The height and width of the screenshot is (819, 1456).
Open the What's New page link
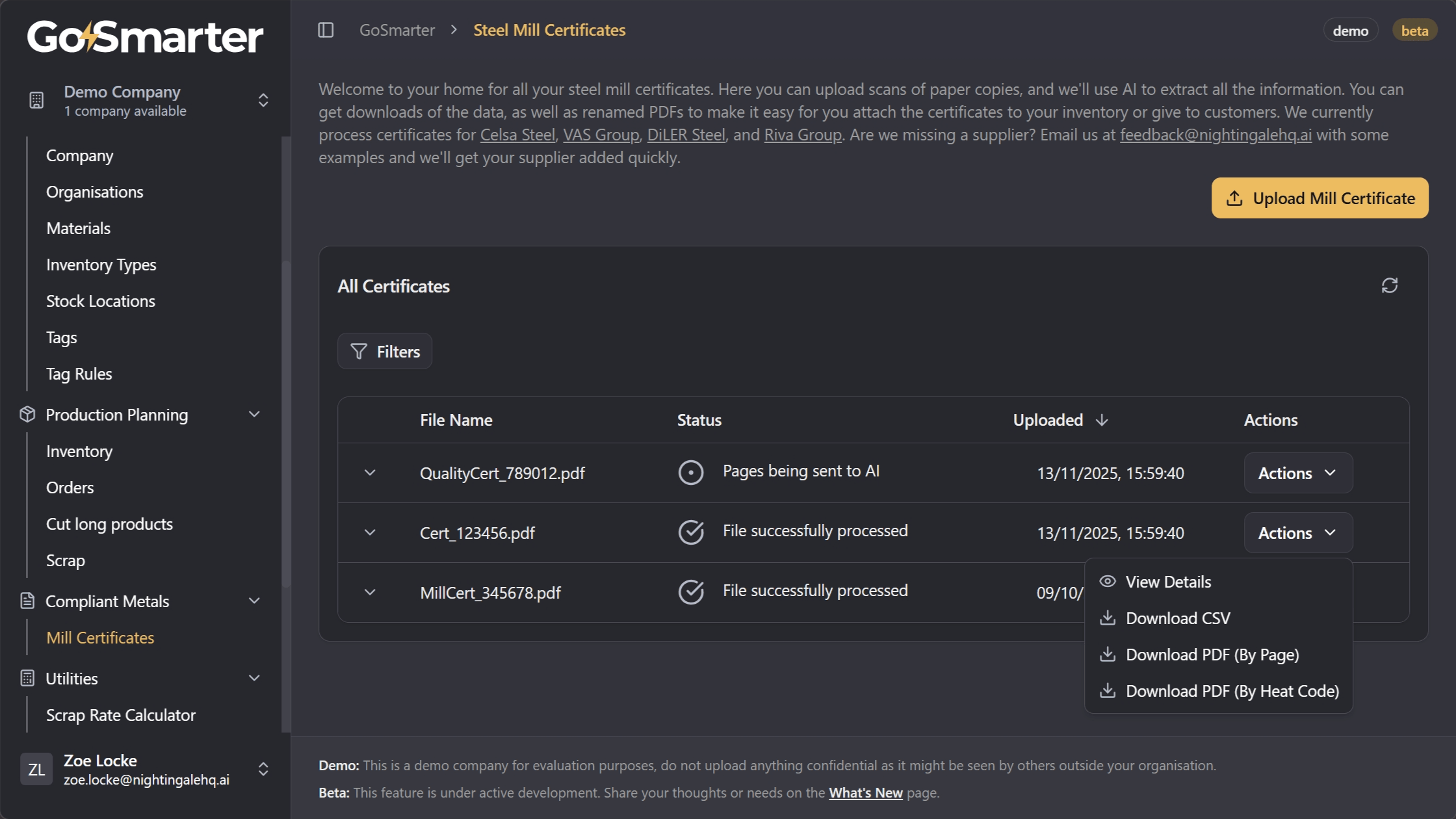[x=866, y=792]
